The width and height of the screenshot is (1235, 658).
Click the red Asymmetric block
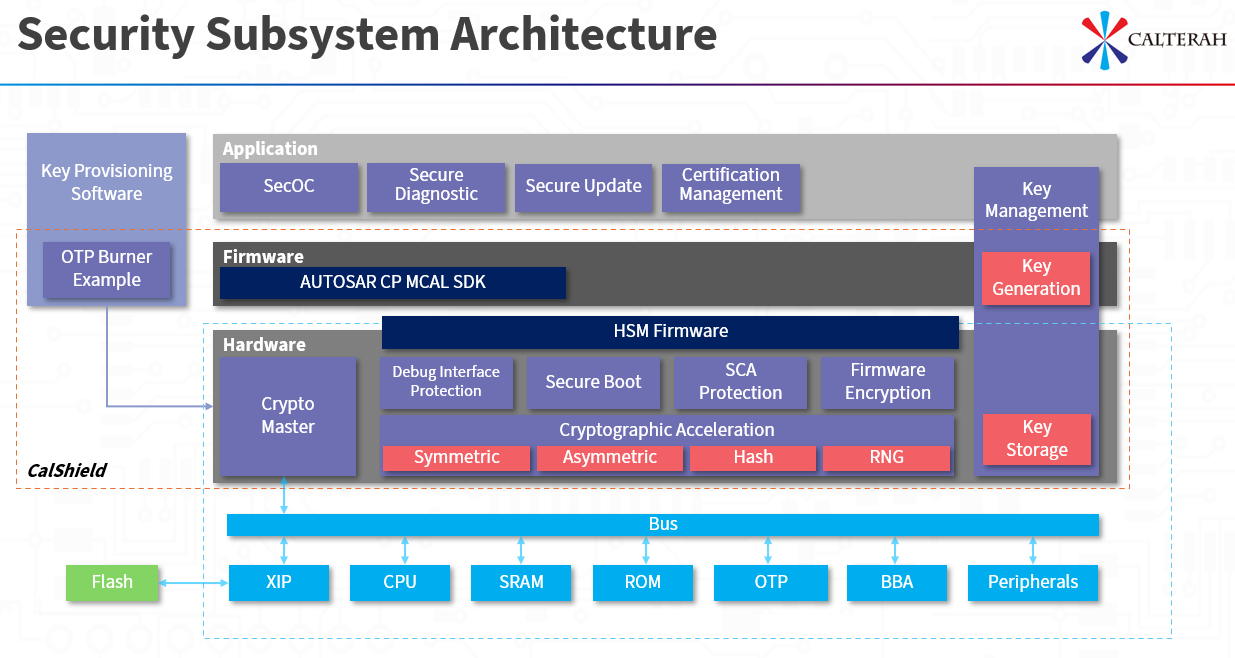pyautogui.click(x=609, y=458)
